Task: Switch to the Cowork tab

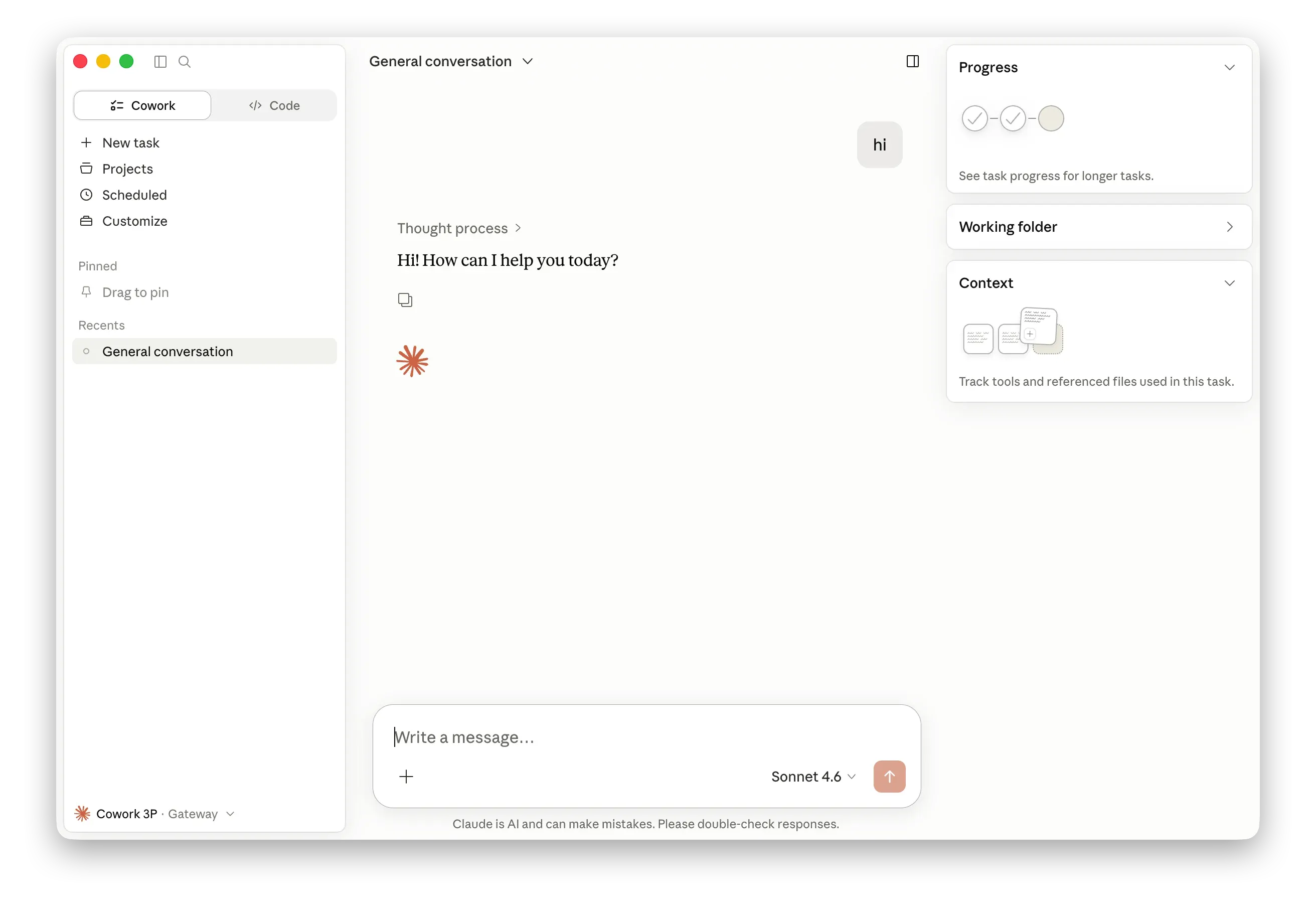Action: [x=142, y=105]
